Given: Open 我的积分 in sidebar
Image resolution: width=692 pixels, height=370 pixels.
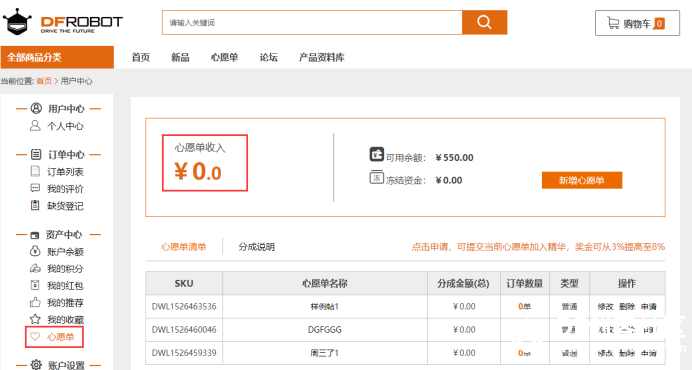Looking at the screenshot, I should pyautogui.click(x=65, y=268).
